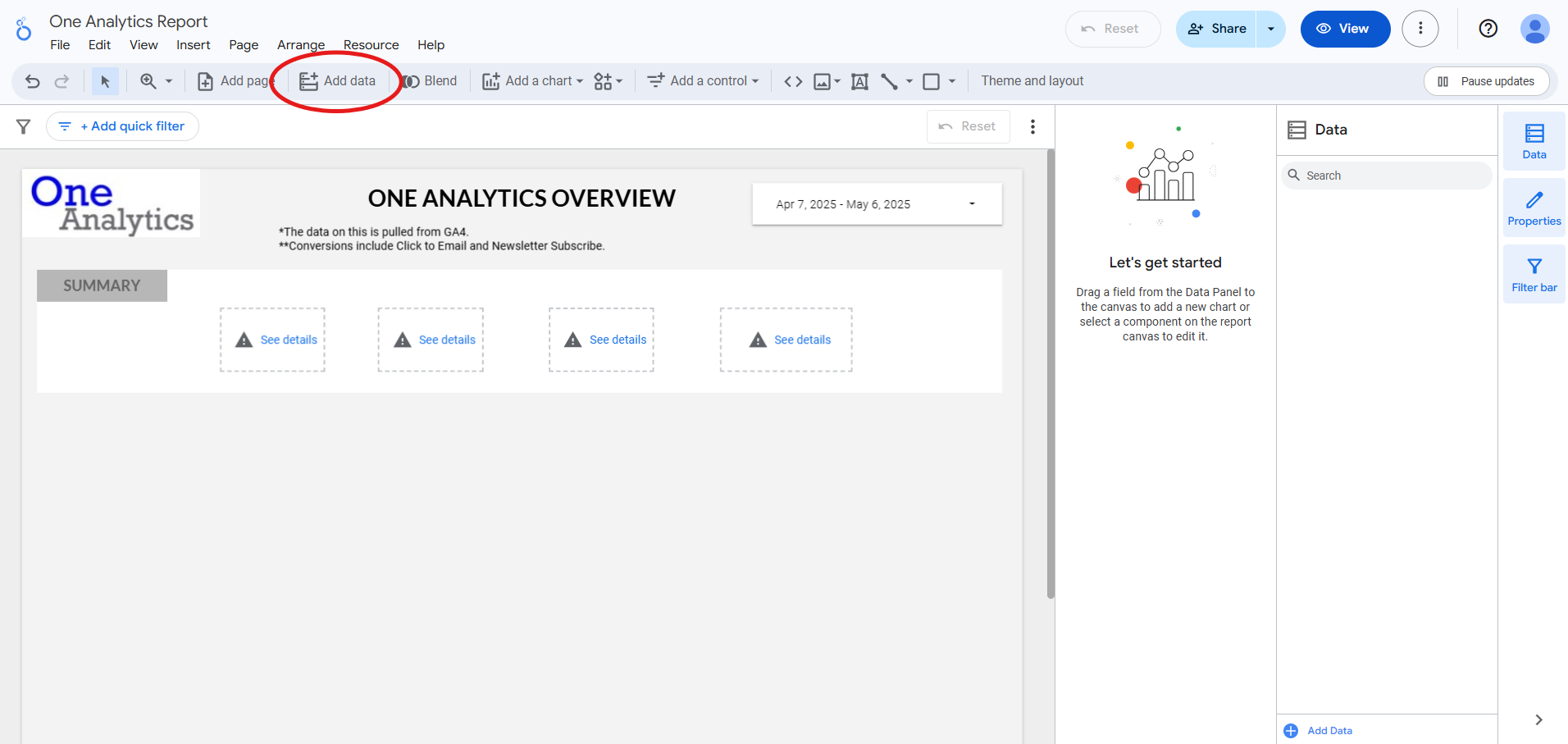
Task: Insert a text box
Action: [859, 81]
